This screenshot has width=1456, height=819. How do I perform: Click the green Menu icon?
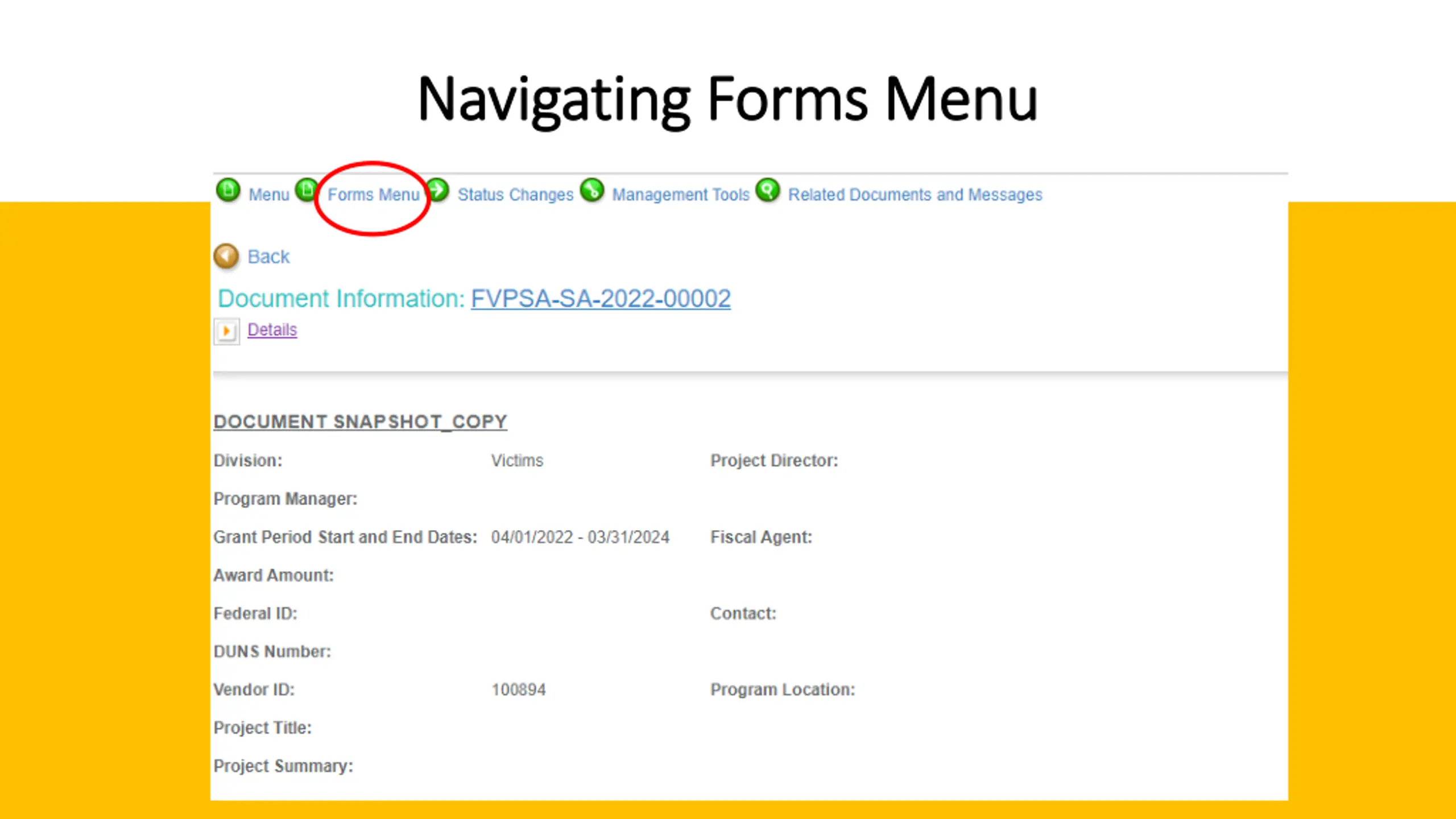(228, 190)
